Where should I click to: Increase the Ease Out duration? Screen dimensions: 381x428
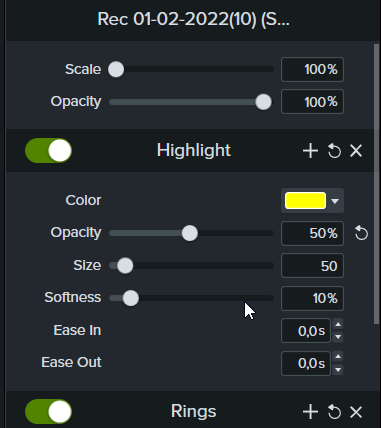(338, 357)
